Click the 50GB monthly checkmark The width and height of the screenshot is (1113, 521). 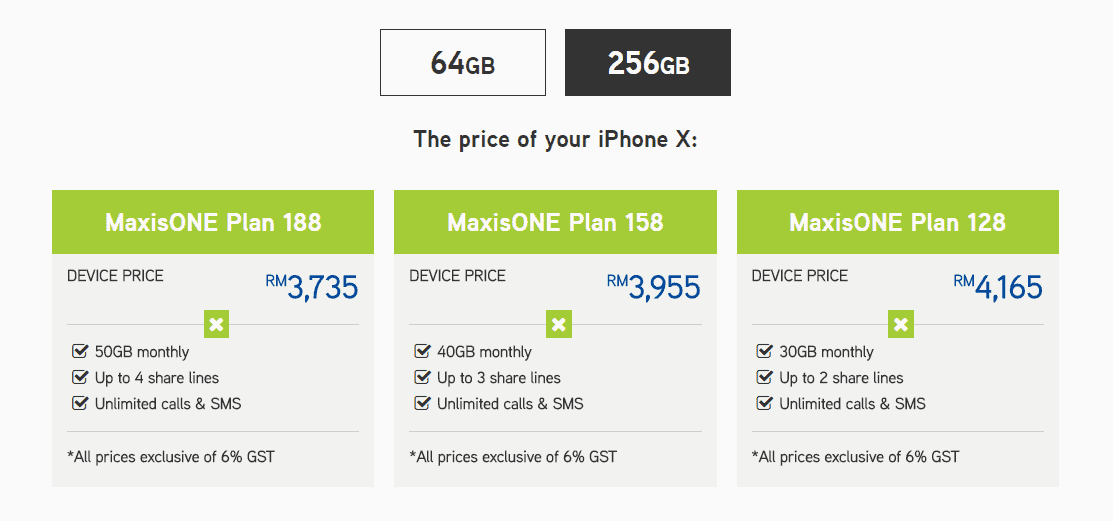pos(80,351)
